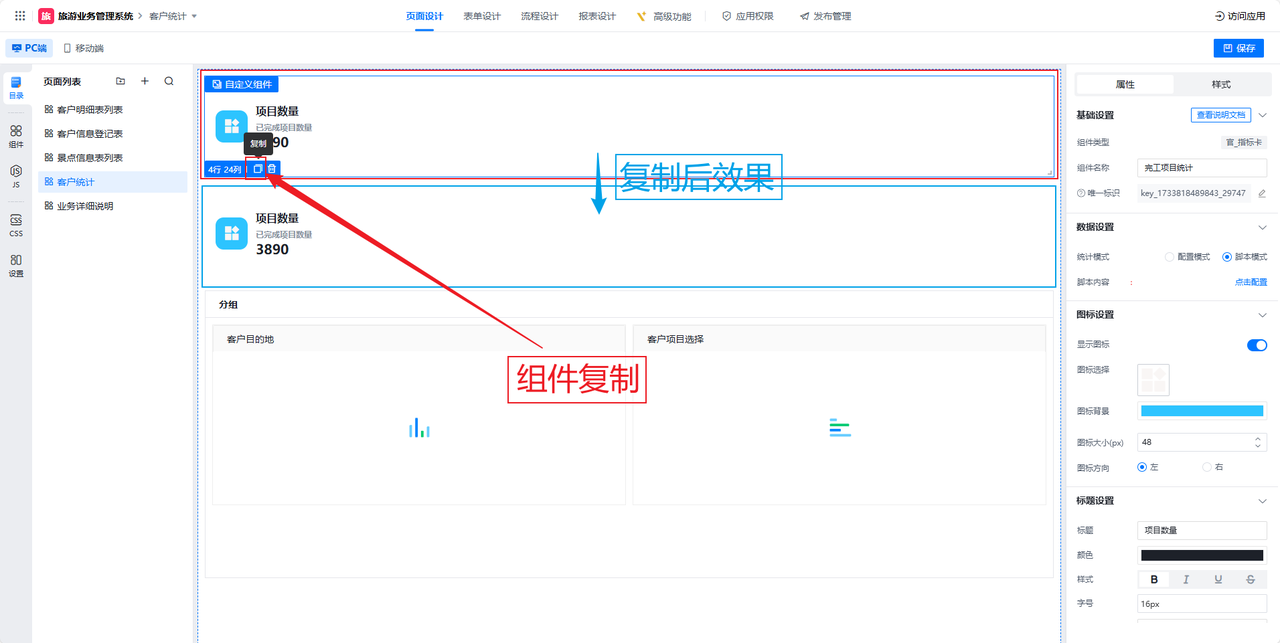Screen dimensions: 1280x643
Task: Collapse the 图标设置 section
Action: 1262,315
